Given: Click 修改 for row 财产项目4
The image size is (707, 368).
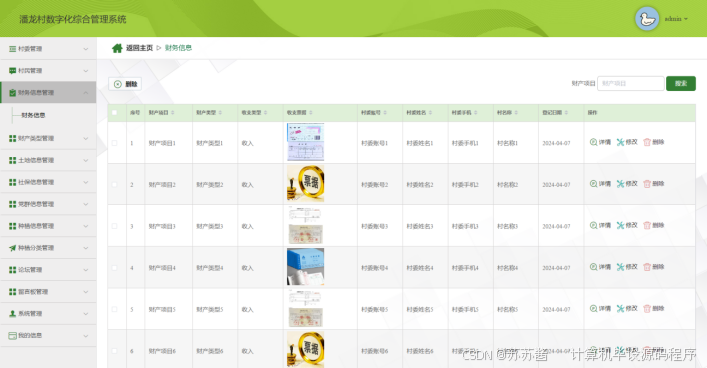Looking at the screenshot, I should click(627, 267).
